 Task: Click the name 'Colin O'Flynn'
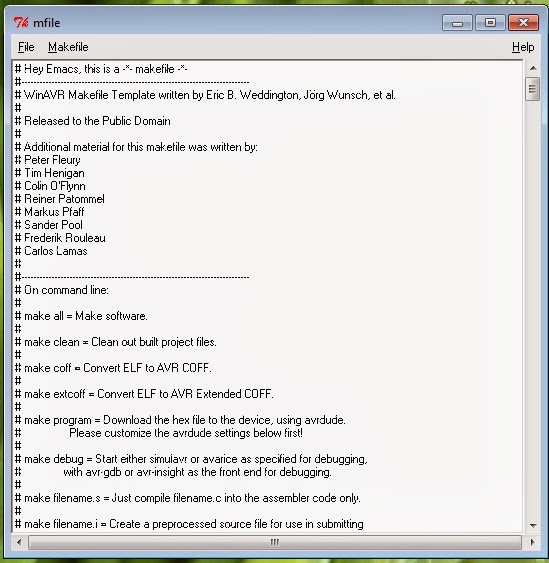[55, 186]
